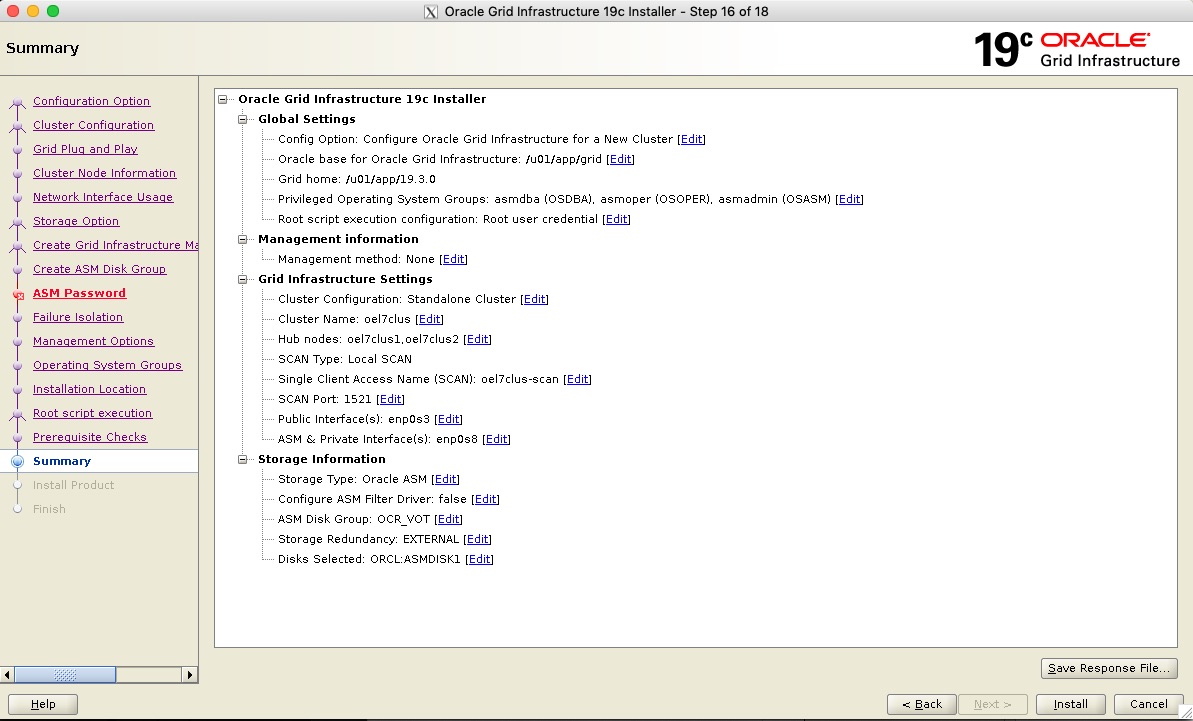Edit the Cluster Name oel7clus setting

(429, 319)
